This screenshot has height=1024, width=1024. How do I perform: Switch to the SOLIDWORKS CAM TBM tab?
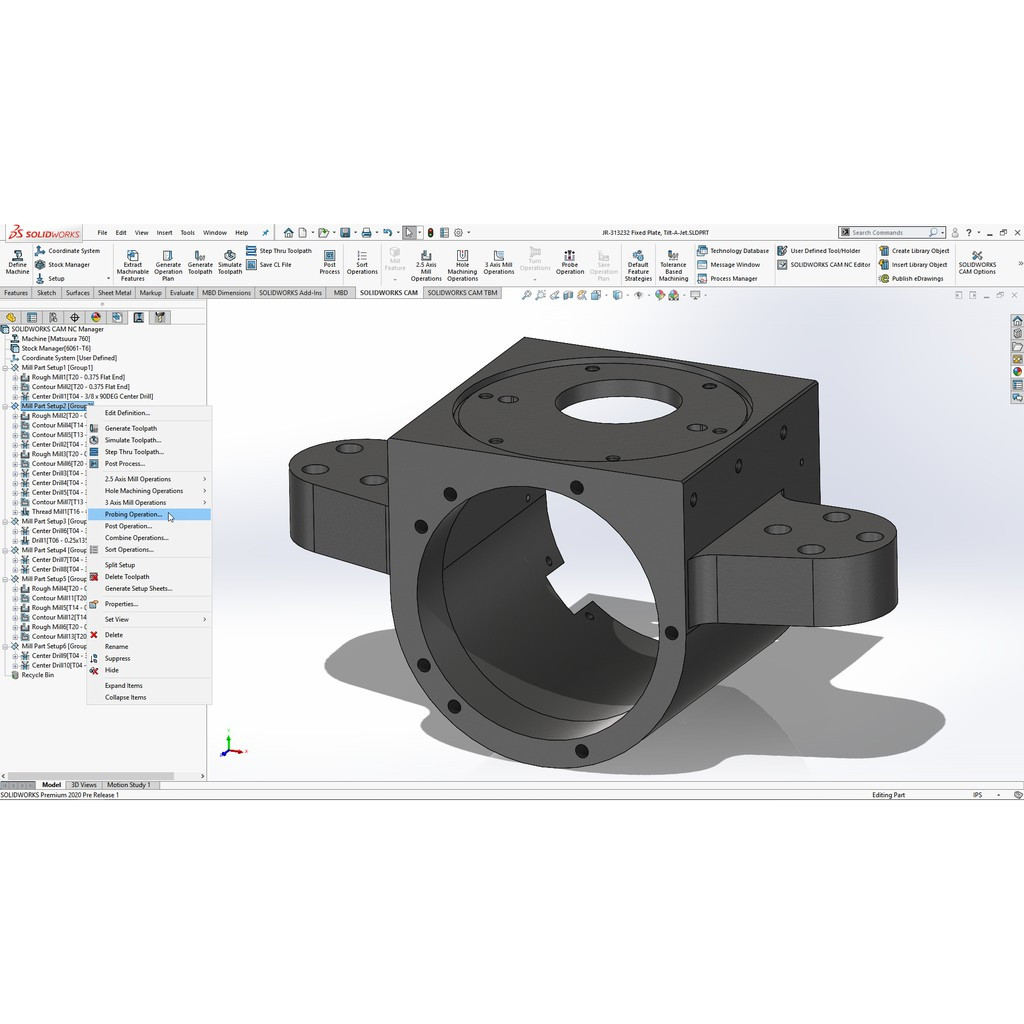463,292
